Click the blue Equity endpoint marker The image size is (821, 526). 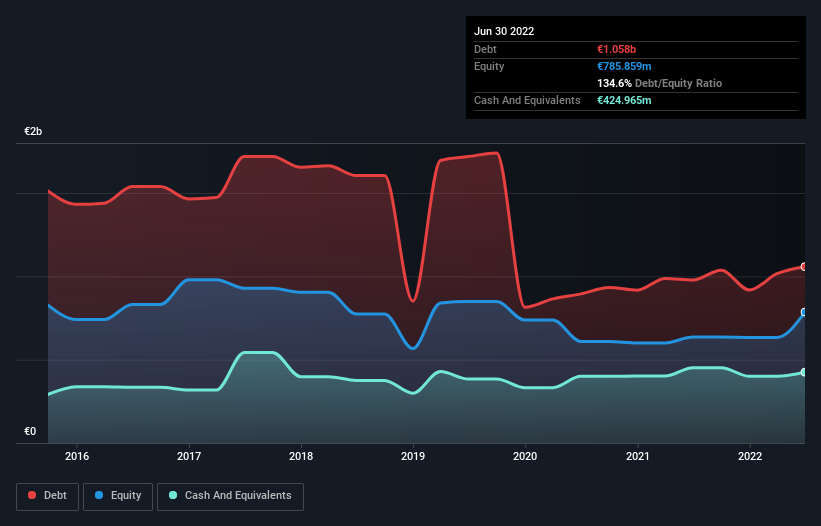click(804, 312)
